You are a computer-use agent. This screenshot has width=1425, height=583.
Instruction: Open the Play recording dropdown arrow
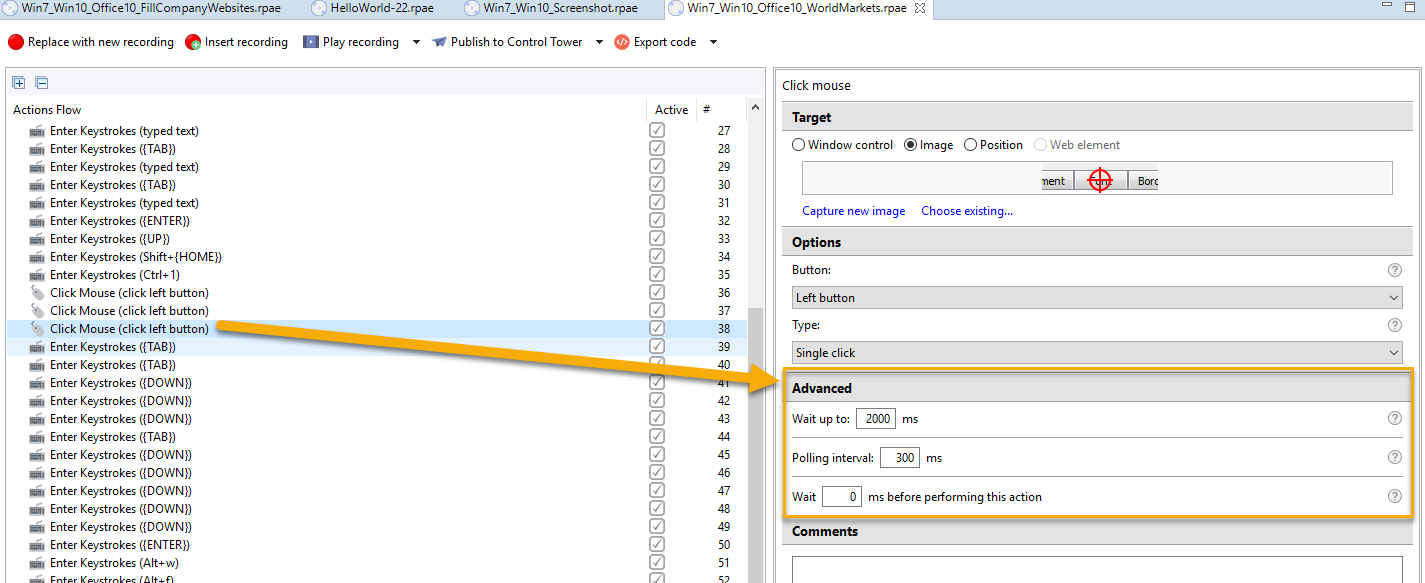pos(416,42)
